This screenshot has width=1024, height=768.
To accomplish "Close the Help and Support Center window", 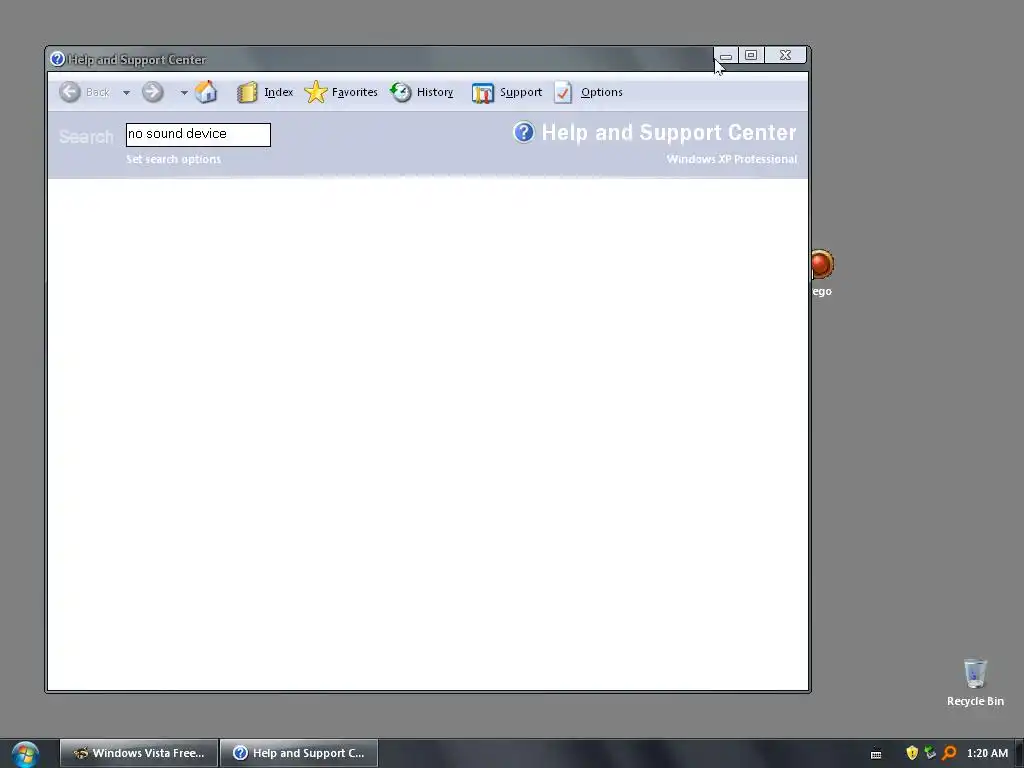I will (786, 56).
